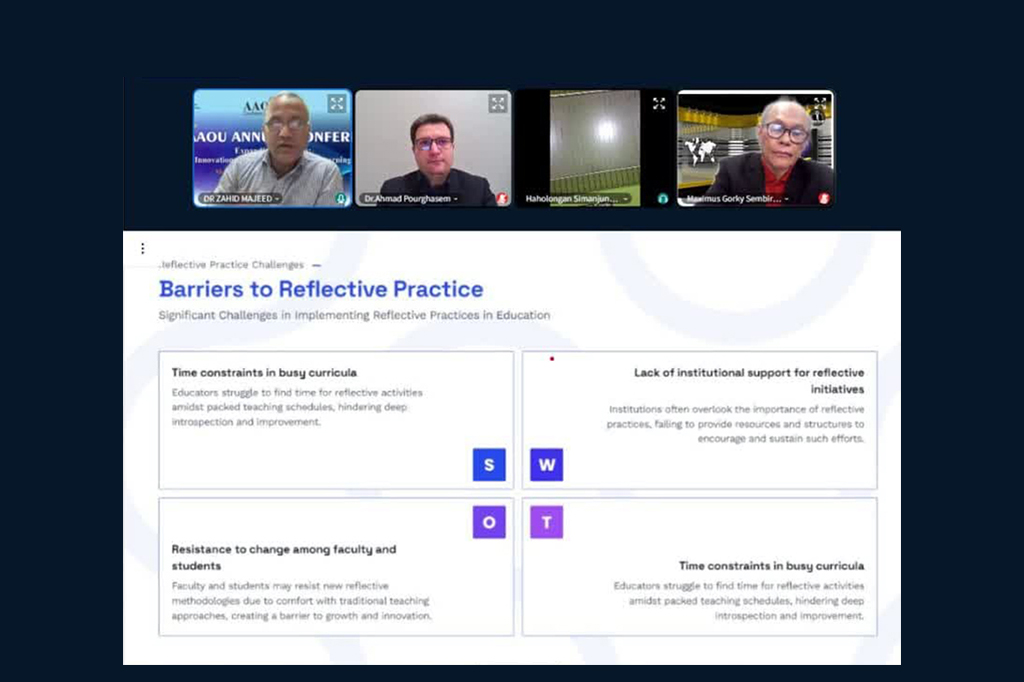Click the heading in the T card
Image resolution: width=1024 pixels, height=682 pixels.
point(771,566)
